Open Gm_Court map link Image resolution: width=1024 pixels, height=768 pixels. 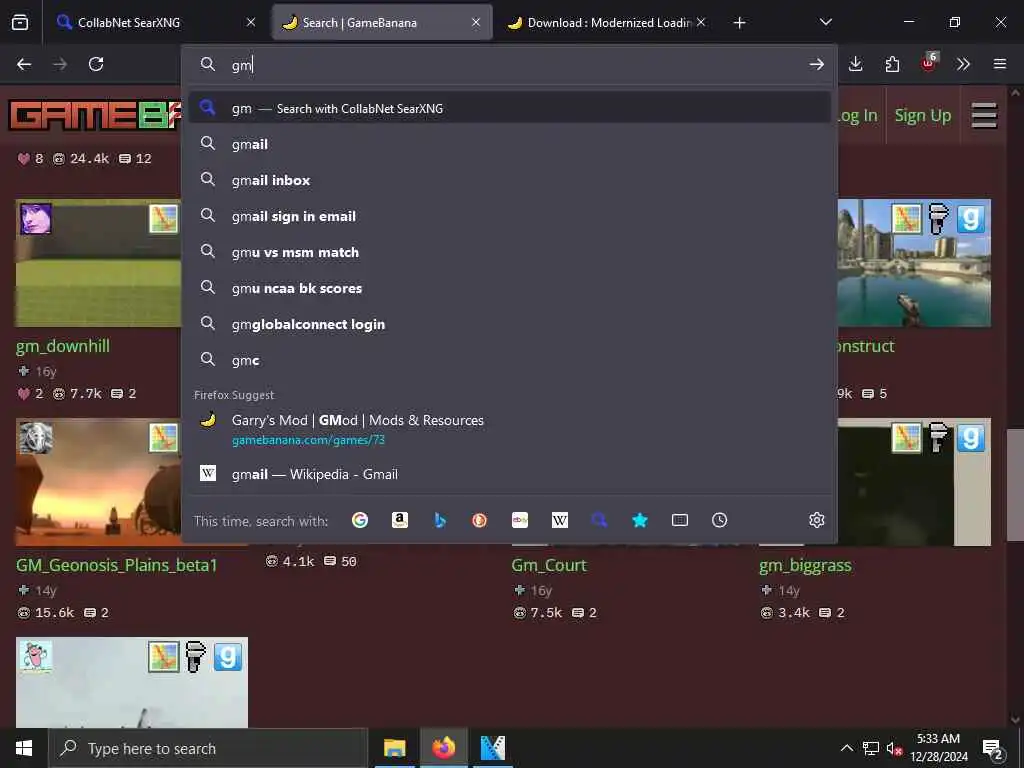[x=549, y=565]
